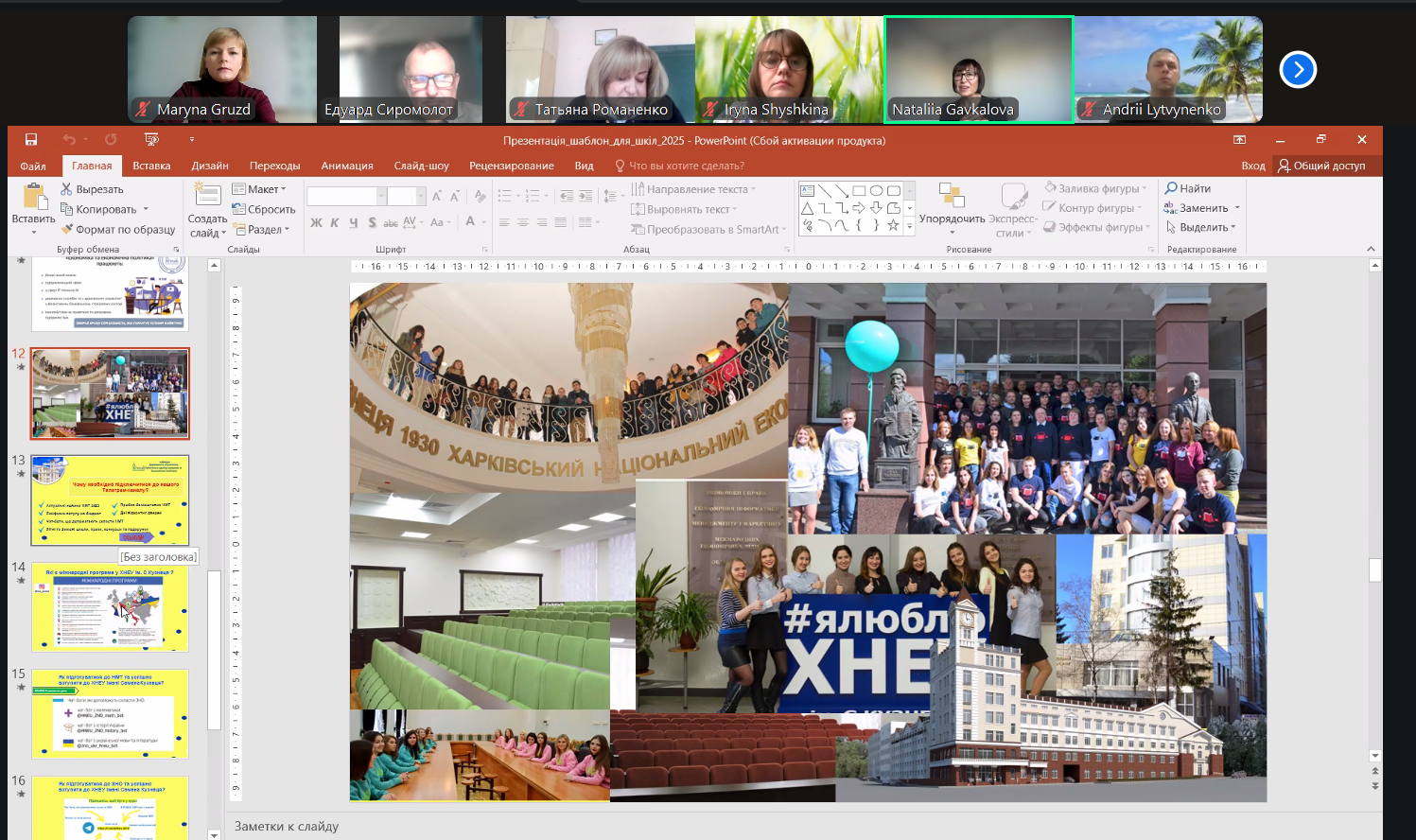Open Упорядочить (Arrange) menu
The width and height of the screenshot is (1416, 840).
952,208
